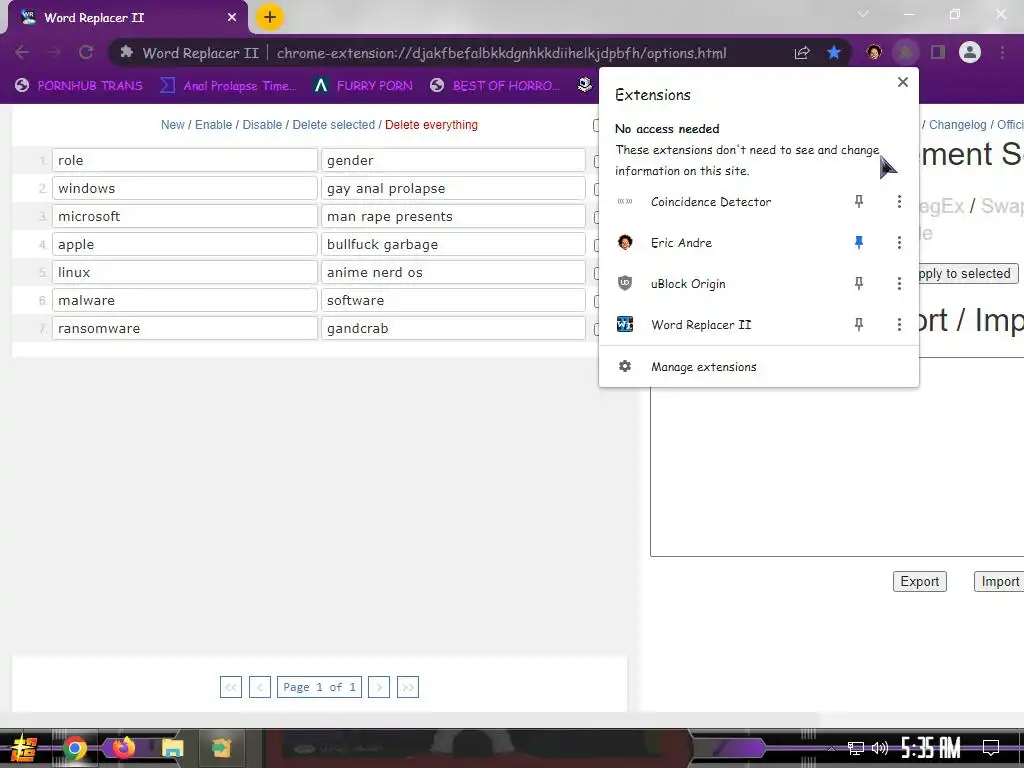Select Eric Andre in the extensions list
1024x768 pixels.
click(x=681, y=243)
